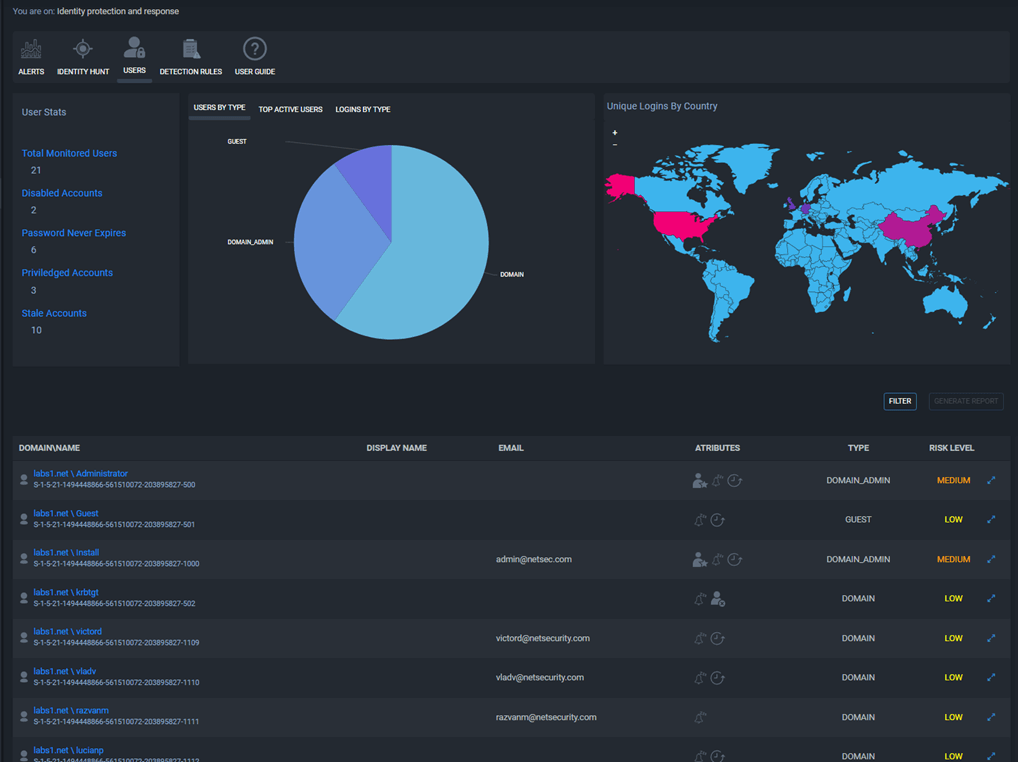The width and height of the screenshot is (1018, 762).
Task: Expand details for the Administrator row
Action: 991,481
